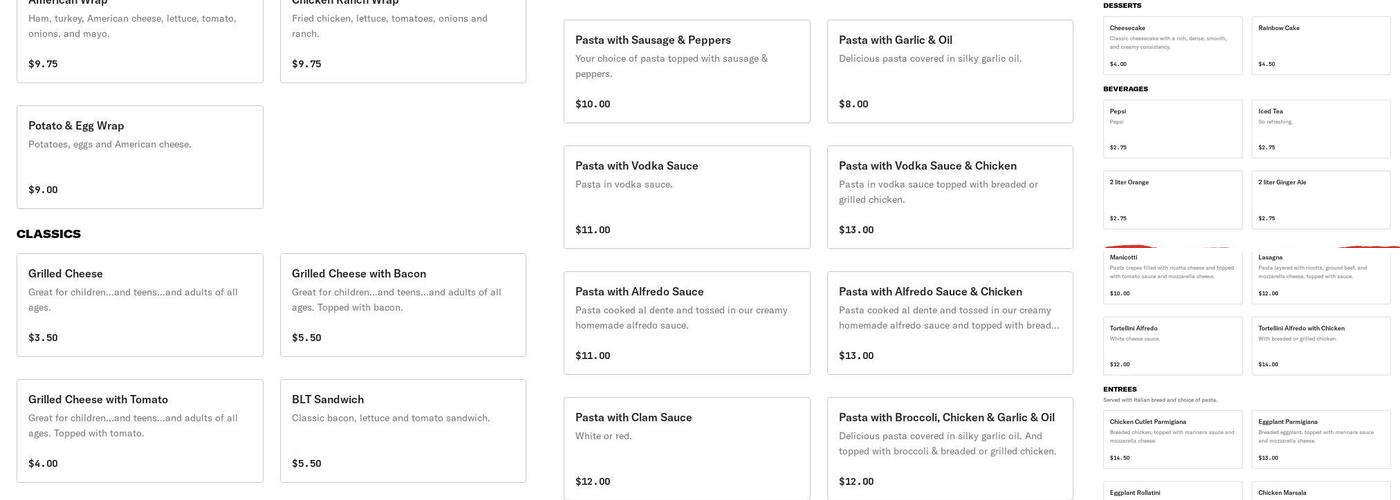This screenshot has height=500, width=1400.
Task: Choose Pasta with Garlic & Oil
Action: click(950, 71)
